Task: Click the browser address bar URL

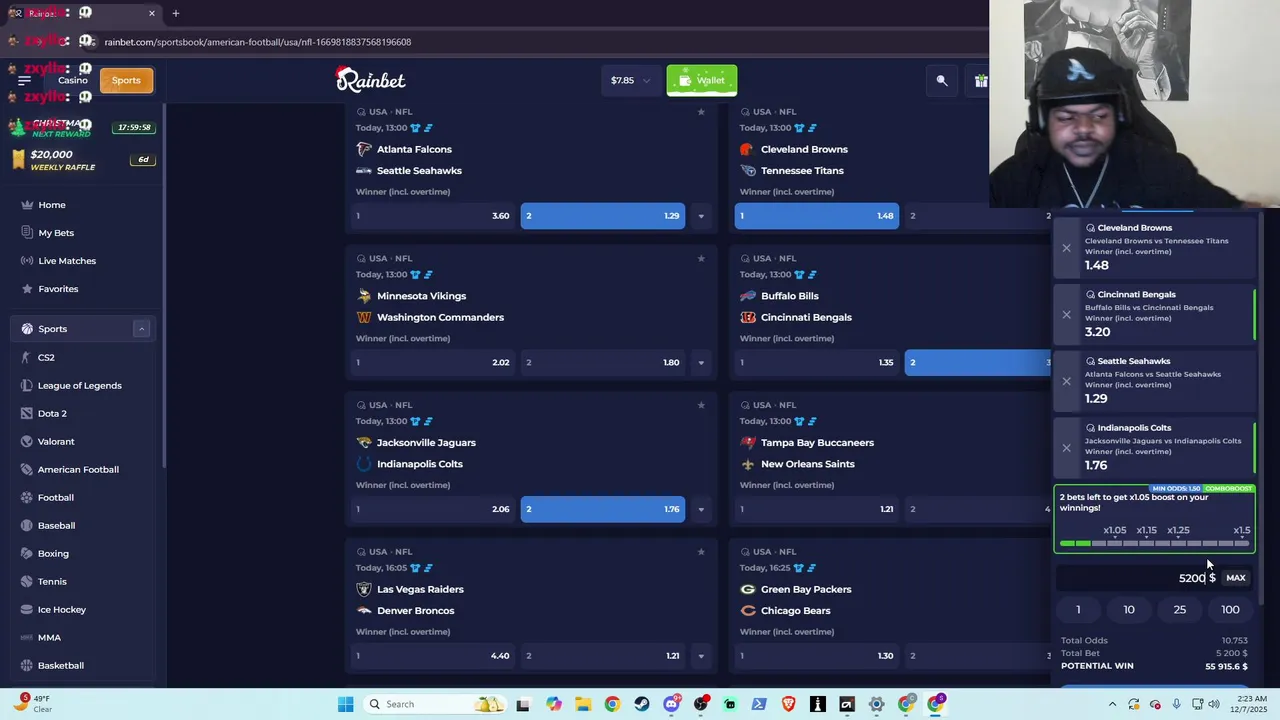Action: pyautogui.click(x=258, y=42)
